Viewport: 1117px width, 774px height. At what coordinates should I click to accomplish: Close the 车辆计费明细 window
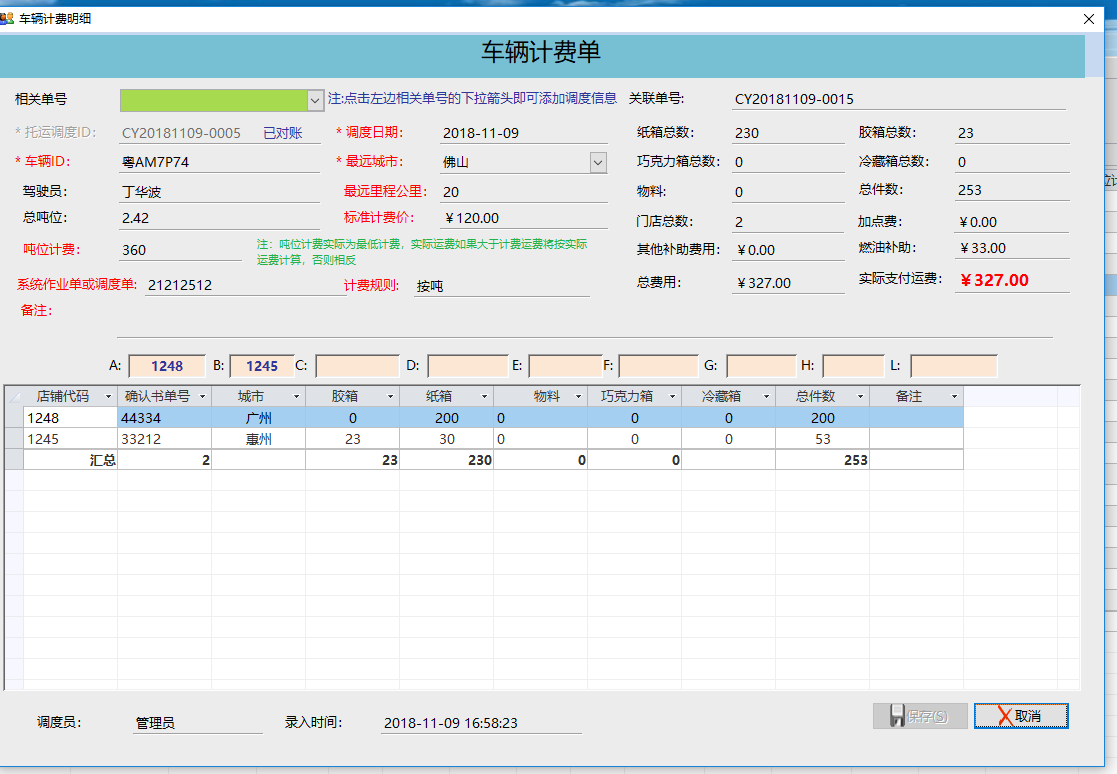click(x=1089, y=19)
